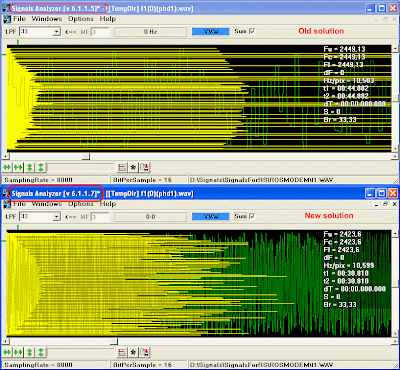
Task: Click BitPerSample = 16 status in lower window
Action: pyautogui.click(x=142, y=365)
